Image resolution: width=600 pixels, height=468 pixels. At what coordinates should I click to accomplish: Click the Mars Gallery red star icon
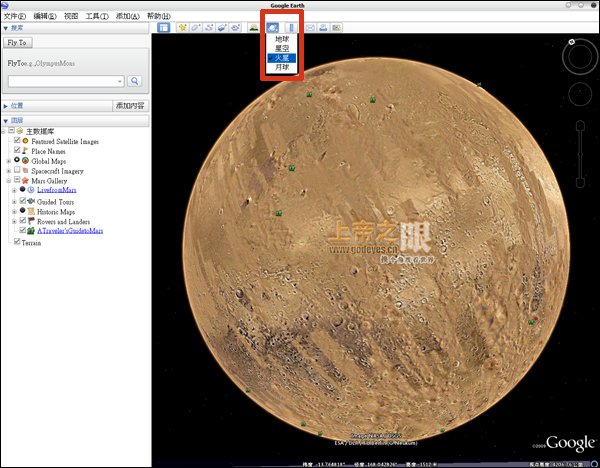pos(25,180)
